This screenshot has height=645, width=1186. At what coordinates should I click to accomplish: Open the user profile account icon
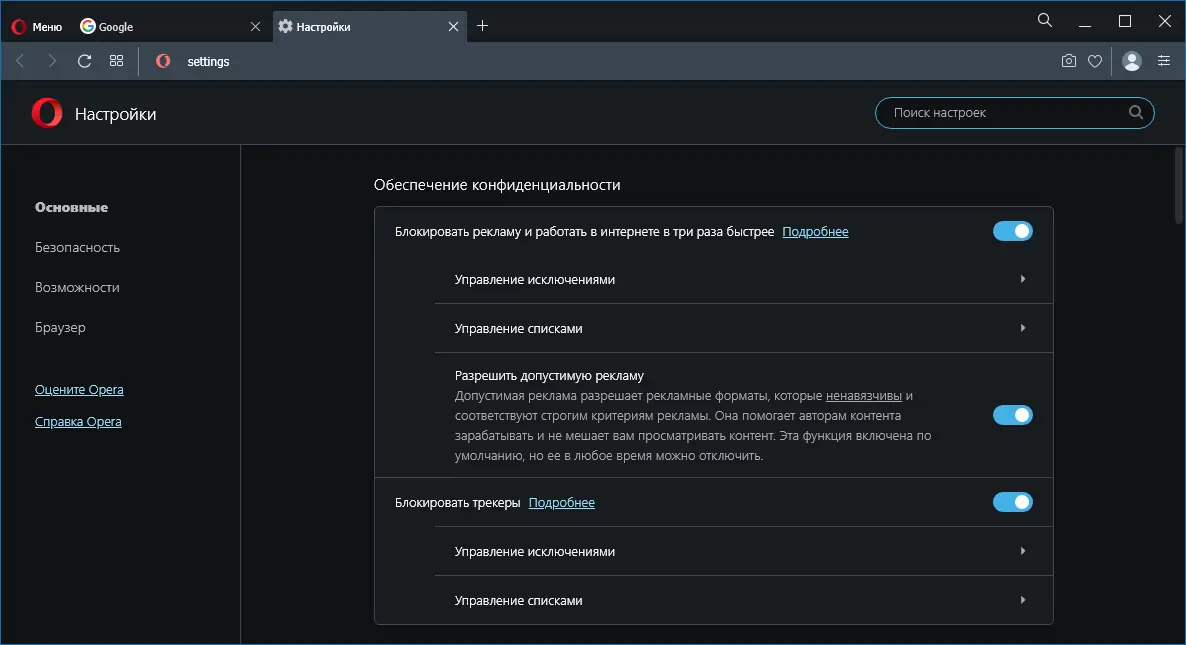[1132, 61]
